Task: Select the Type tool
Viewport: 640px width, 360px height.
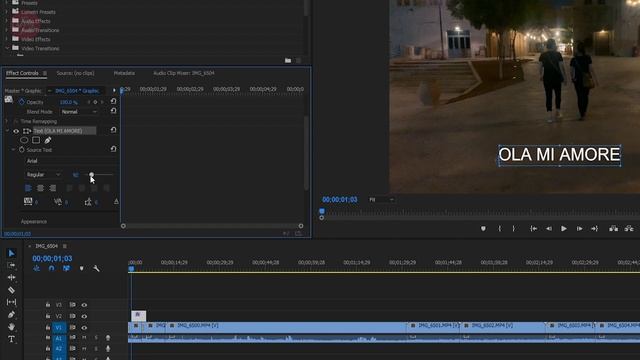Action: (x=11, y=339)
